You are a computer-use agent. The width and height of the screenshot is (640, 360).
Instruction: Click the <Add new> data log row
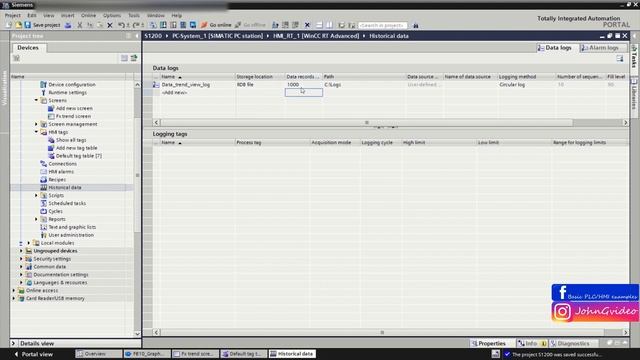174,93
